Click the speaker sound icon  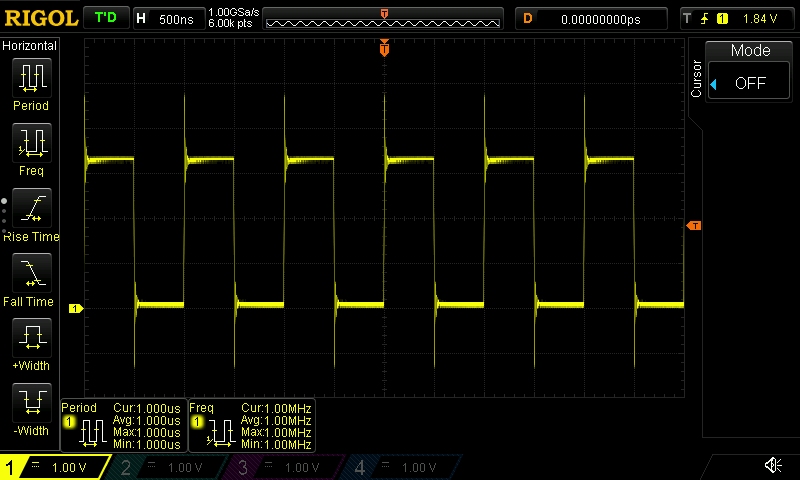point(772,465)
